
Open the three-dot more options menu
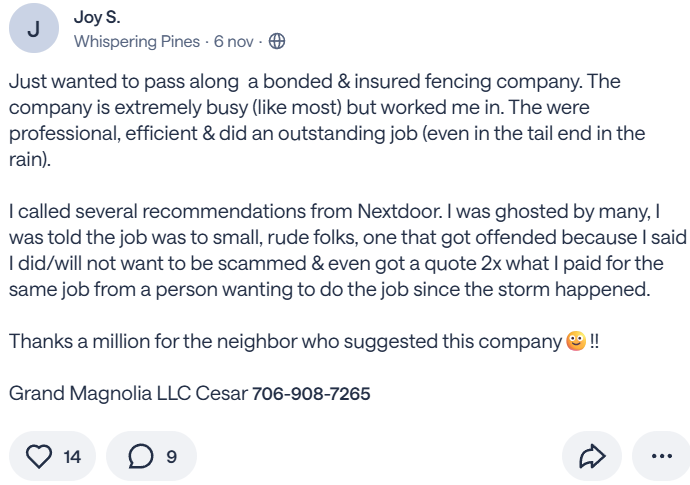point(661,457)
